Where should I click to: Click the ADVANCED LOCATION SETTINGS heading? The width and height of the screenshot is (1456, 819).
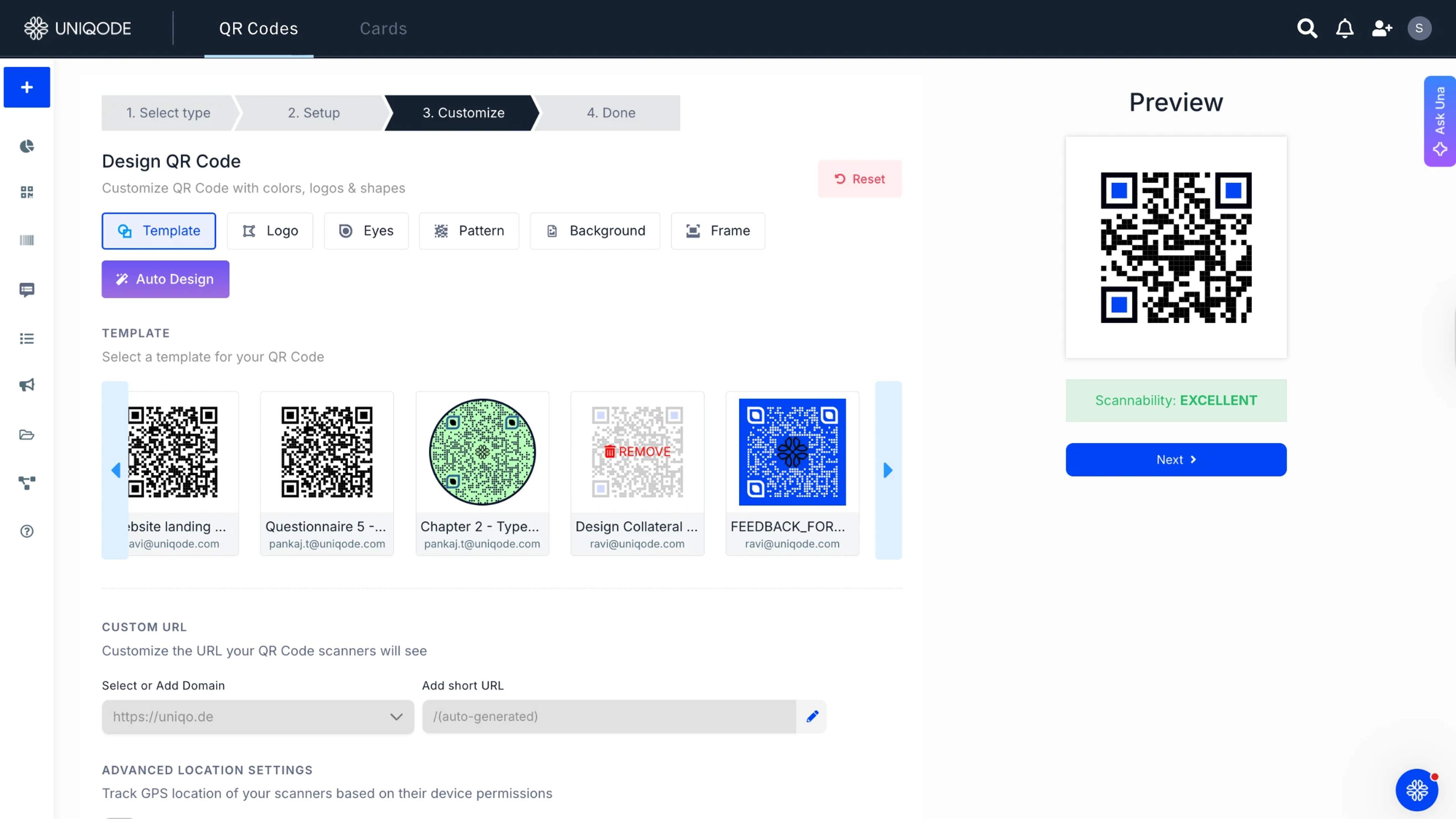pyautogui.click(x=207, y=770)
